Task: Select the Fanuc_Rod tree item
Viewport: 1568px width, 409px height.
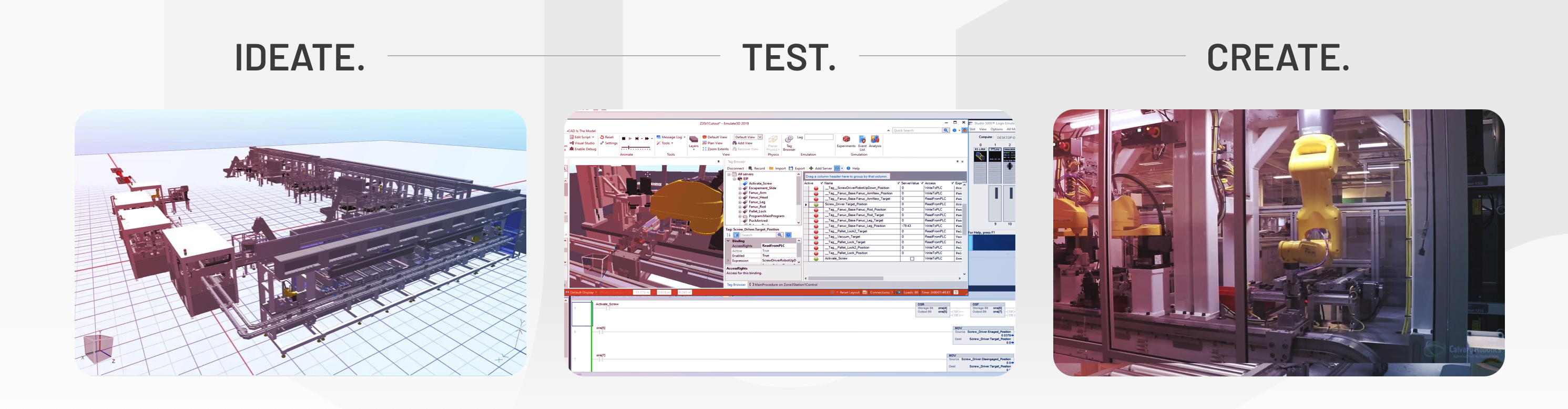Action: (757, 207)
